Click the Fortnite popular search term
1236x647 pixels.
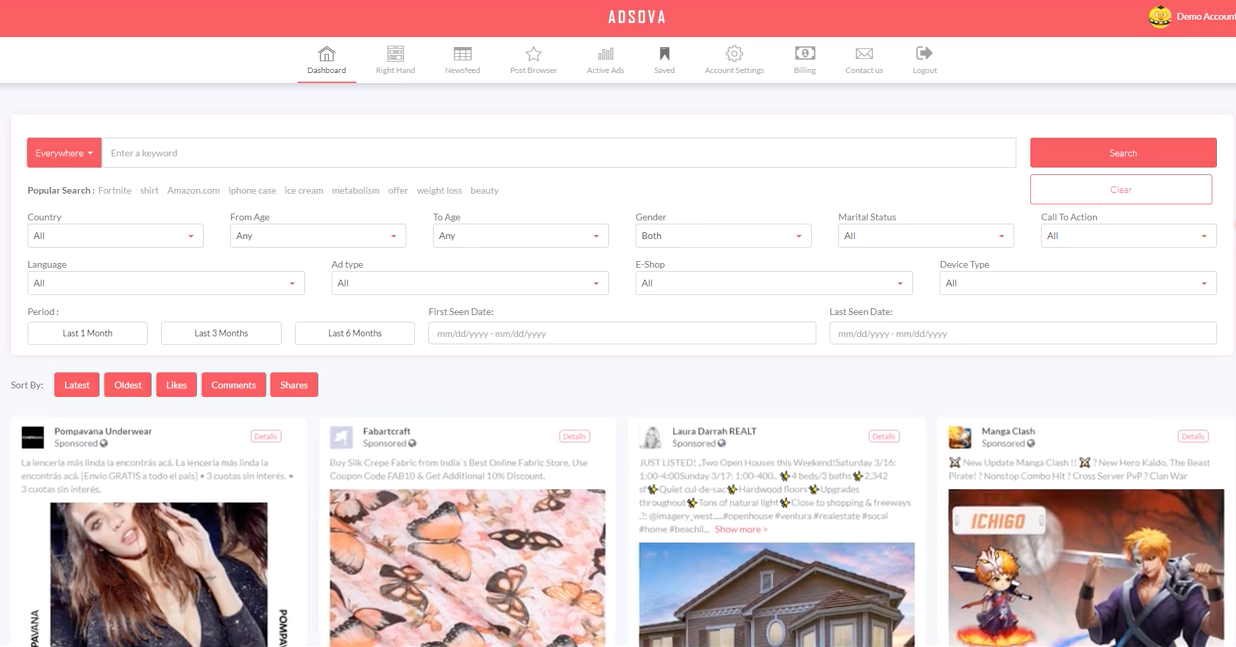(115, 190)
